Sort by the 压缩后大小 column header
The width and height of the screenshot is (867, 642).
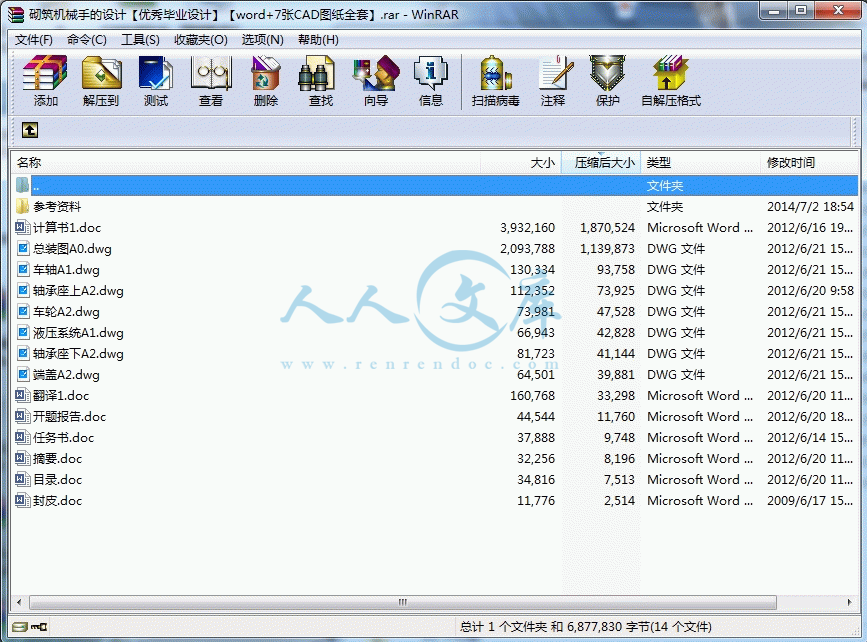[601, 163]
